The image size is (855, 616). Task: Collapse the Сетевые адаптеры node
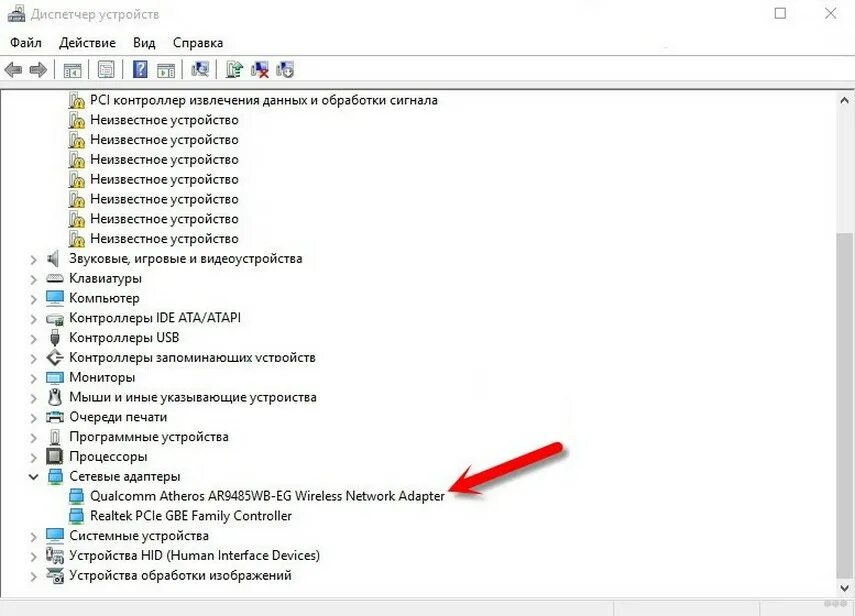coord(34,477)
